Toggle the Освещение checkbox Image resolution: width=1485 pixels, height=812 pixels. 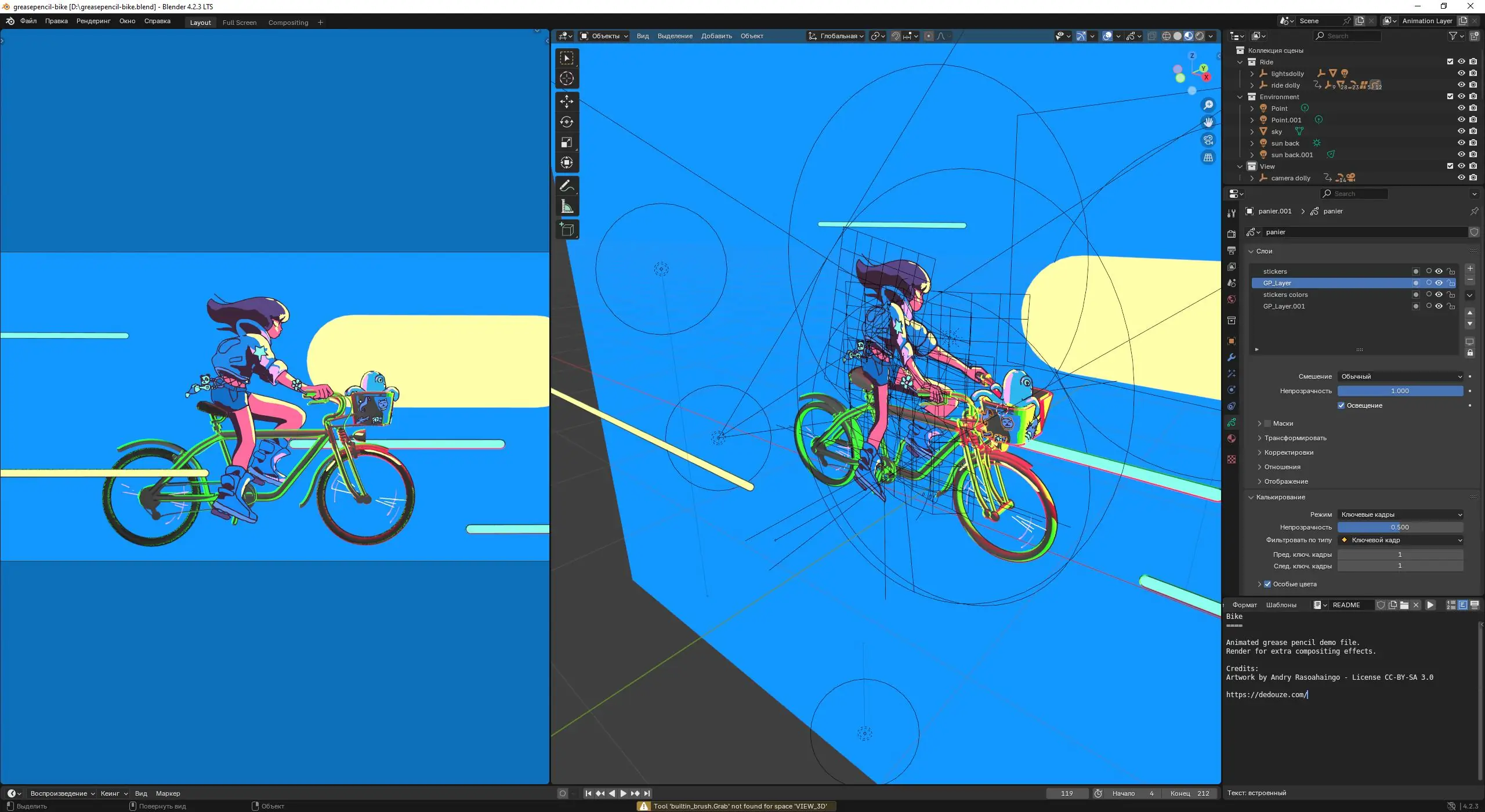click(x=1341, y=405)
